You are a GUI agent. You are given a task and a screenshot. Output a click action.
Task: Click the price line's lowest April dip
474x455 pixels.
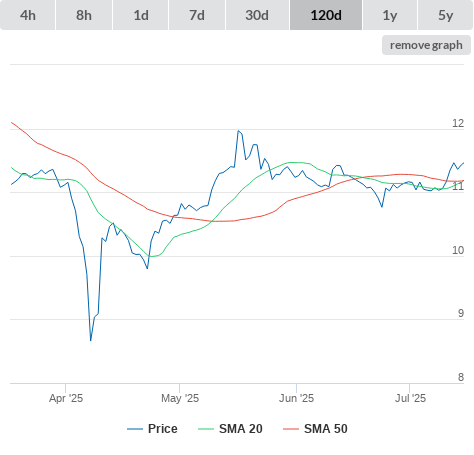(91, 340)
